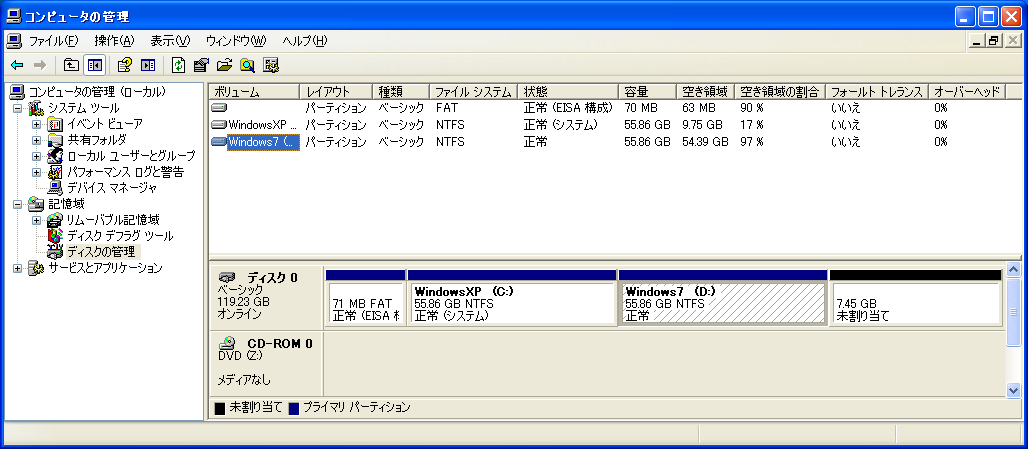Go up one level with folder-up icon
Viewport: 1028px width, 449px height.
pos(71,65)
